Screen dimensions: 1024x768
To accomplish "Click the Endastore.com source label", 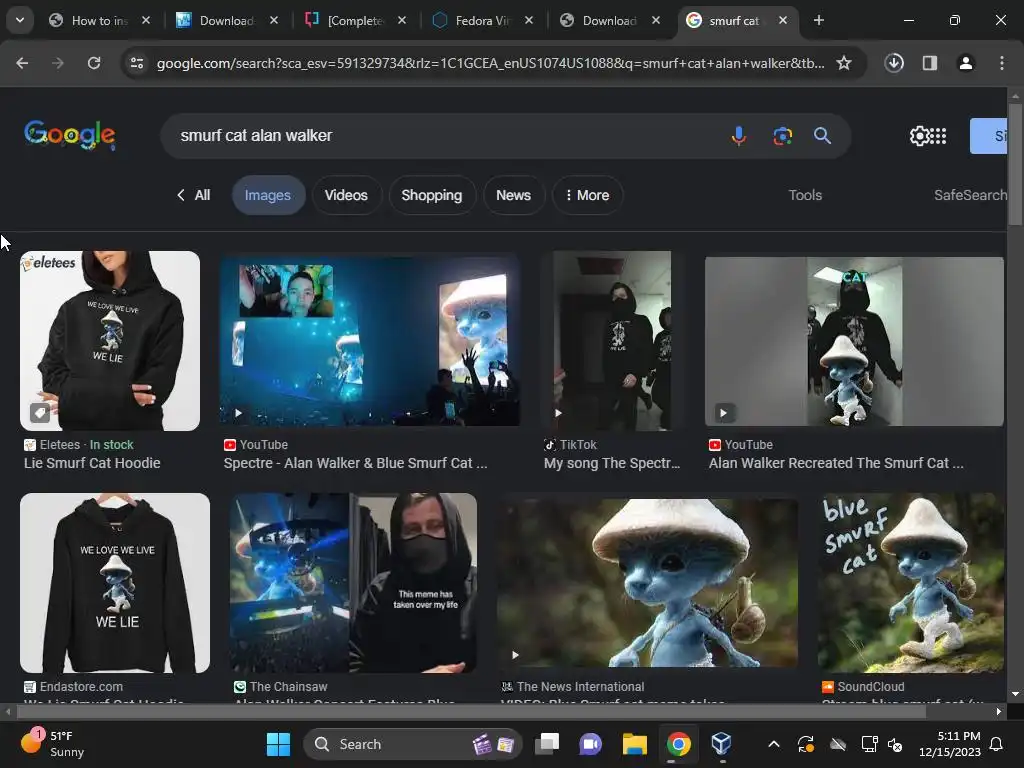I will tap(81, 686).
